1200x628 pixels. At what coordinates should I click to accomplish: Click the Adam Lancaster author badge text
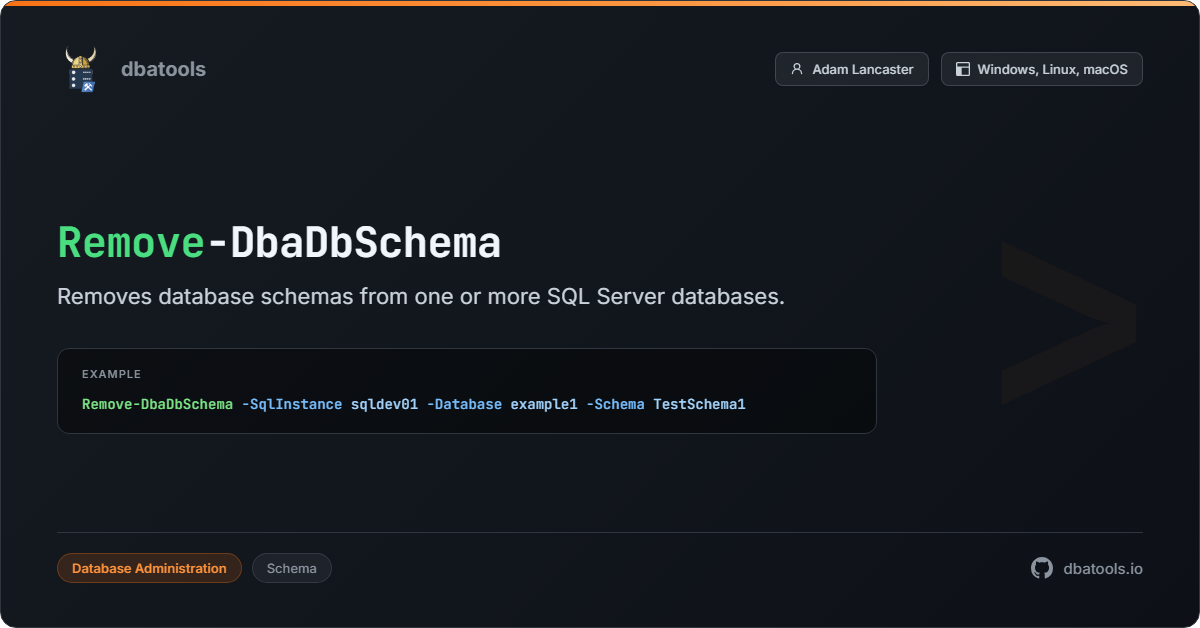pos(862,69)
